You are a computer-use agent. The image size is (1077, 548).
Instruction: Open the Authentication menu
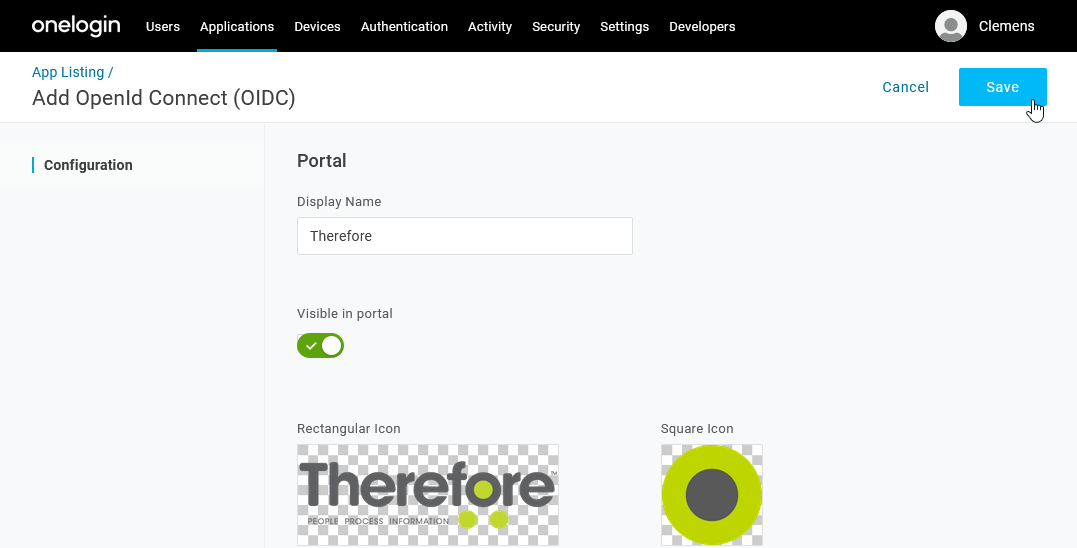tap(404, 27)
